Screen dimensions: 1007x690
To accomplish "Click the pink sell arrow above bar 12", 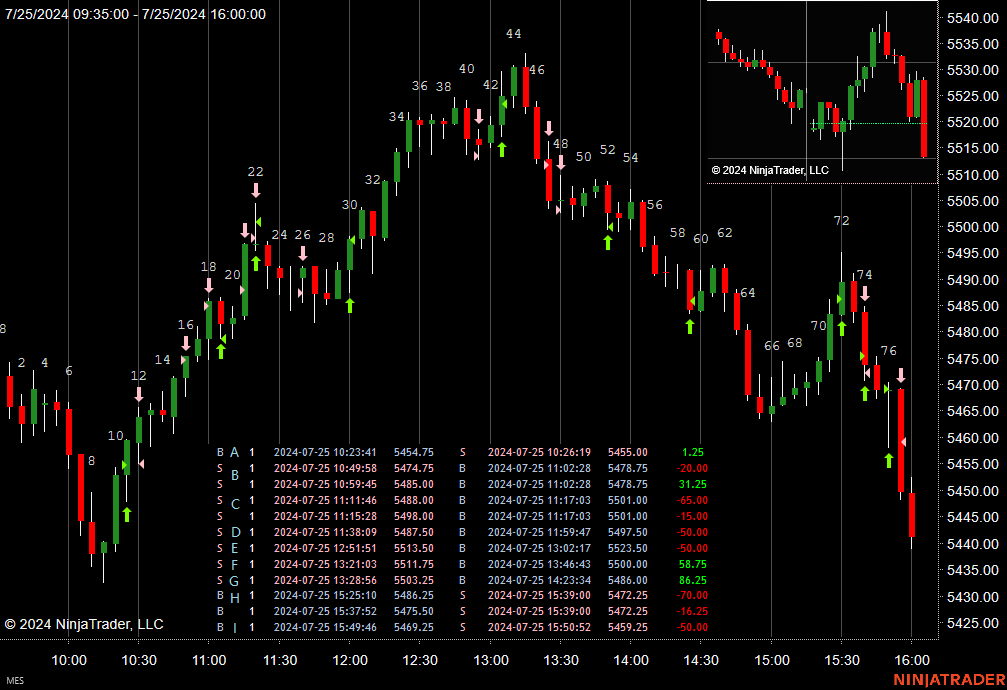I will pyautogui.click(x=139, y=394).
